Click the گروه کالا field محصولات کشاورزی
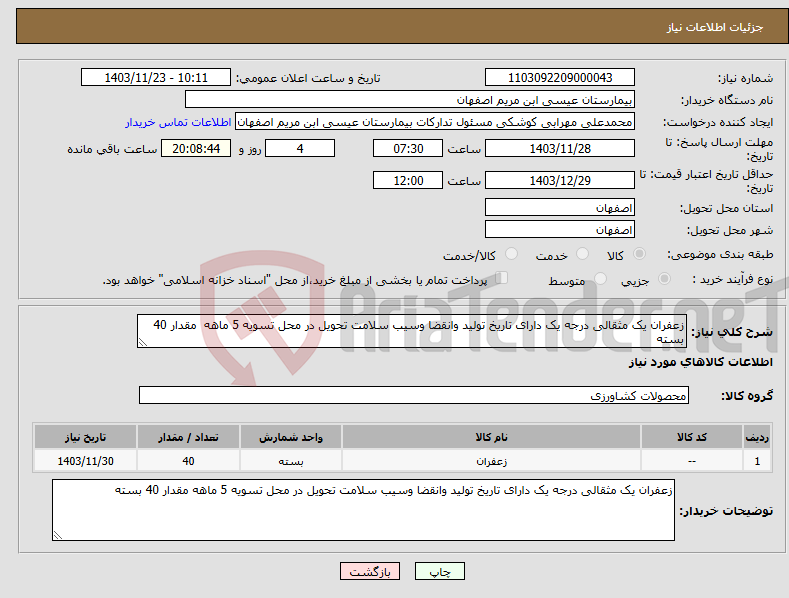This screenshot has width=789, height=598. pos(414,395)
